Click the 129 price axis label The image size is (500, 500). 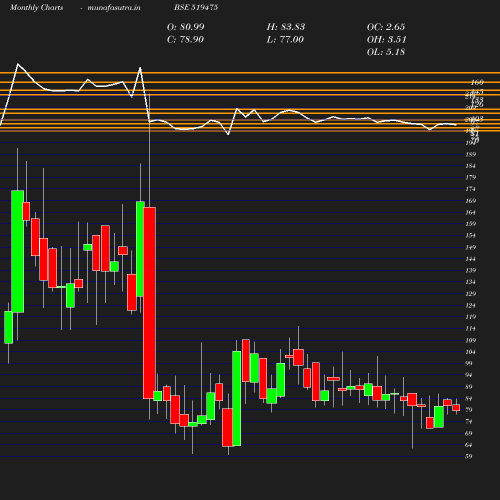[x=471, y=294]
